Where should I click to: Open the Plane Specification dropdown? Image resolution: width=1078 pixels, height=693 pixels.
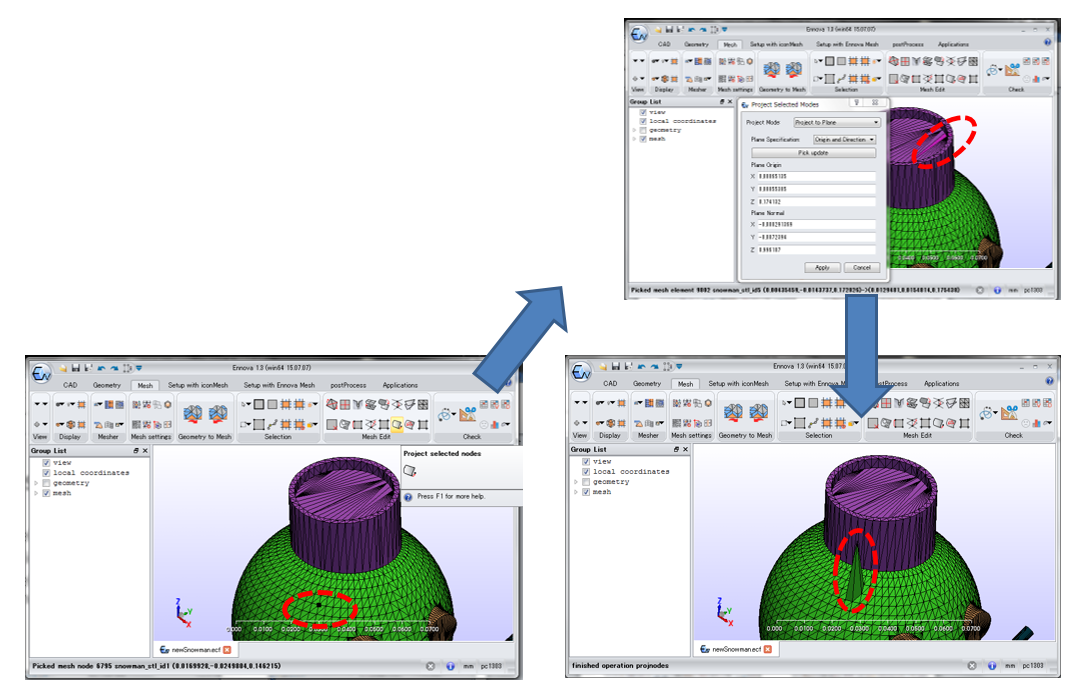tap(844, 140)
